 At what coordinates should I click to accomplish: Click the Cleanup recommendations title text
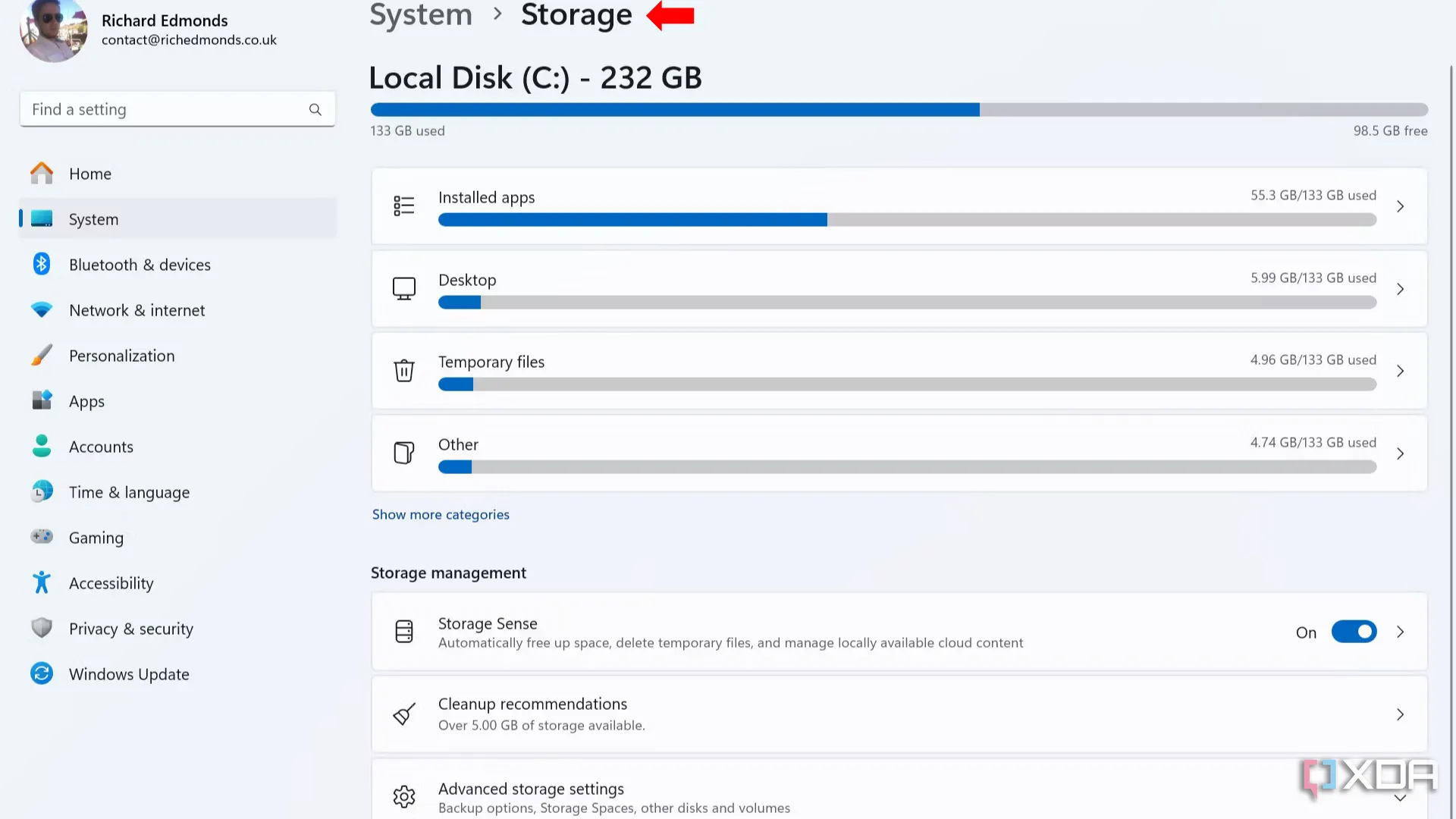pyautogui.click(x=532, y=704)
